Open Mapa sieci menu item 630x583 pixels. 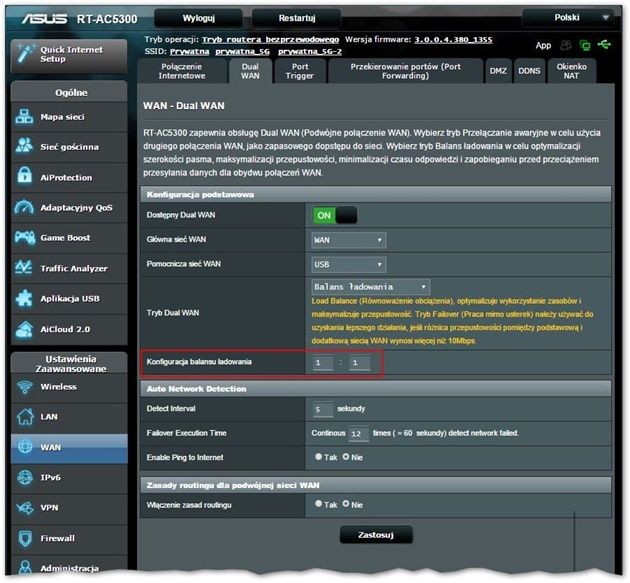69,117
